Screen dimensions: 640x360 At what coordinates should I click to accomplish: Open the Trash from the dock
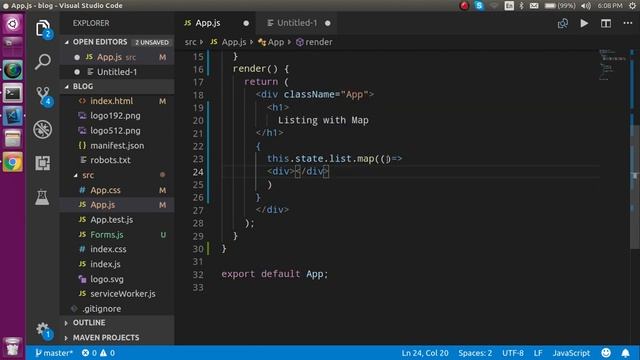[x=13, y=347]
